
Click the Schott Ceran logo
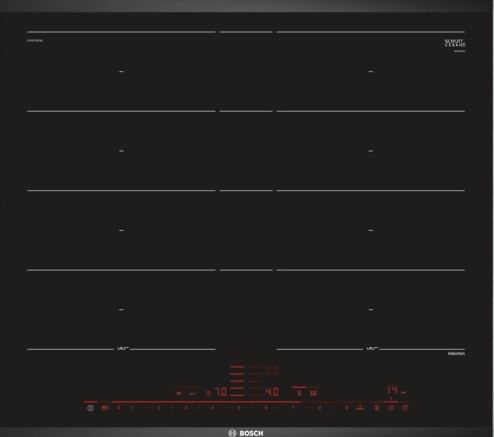[455, 43]
